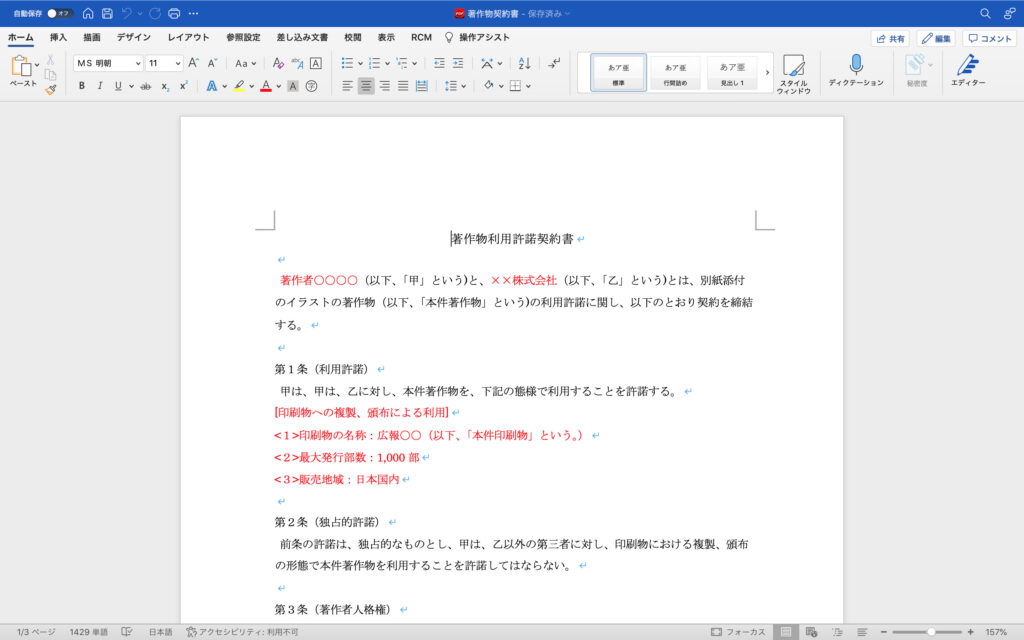This screenshot has height=640, width=1024.
Task: Apply the red font color
Action: coord(266,86)
